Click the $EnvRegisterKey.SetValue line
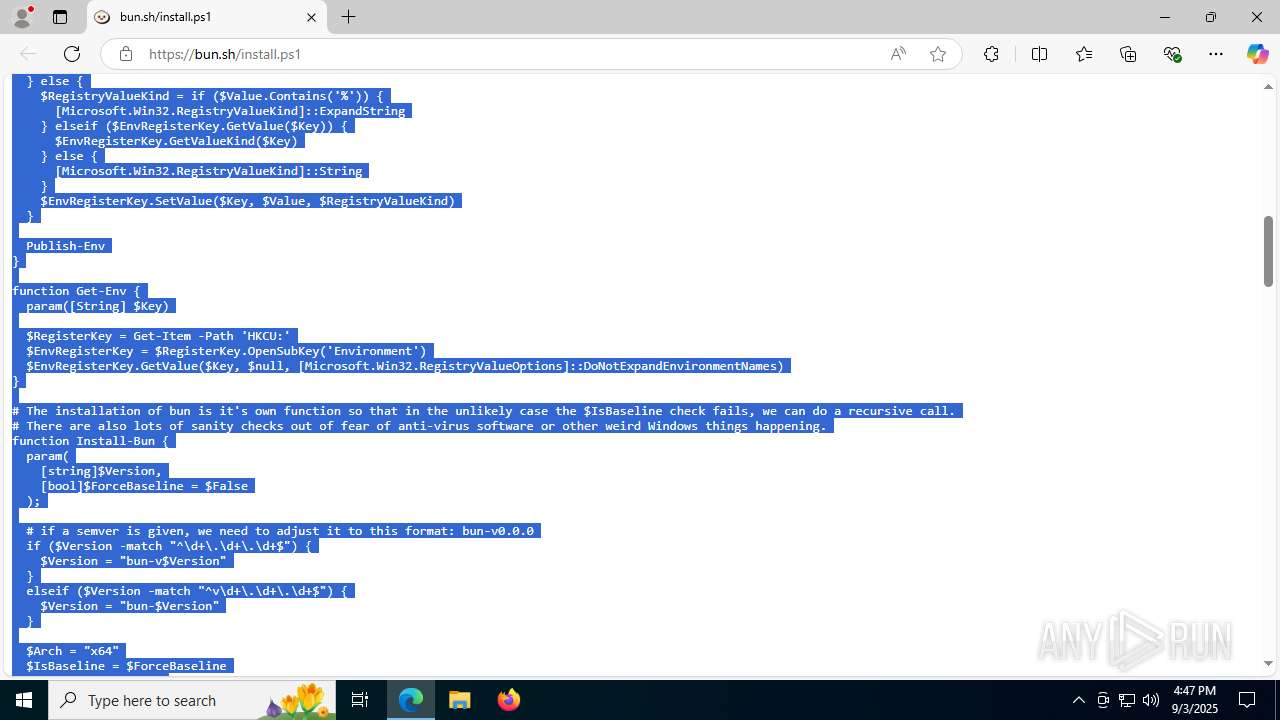The image size is (1280, 720). click(248, 201)
